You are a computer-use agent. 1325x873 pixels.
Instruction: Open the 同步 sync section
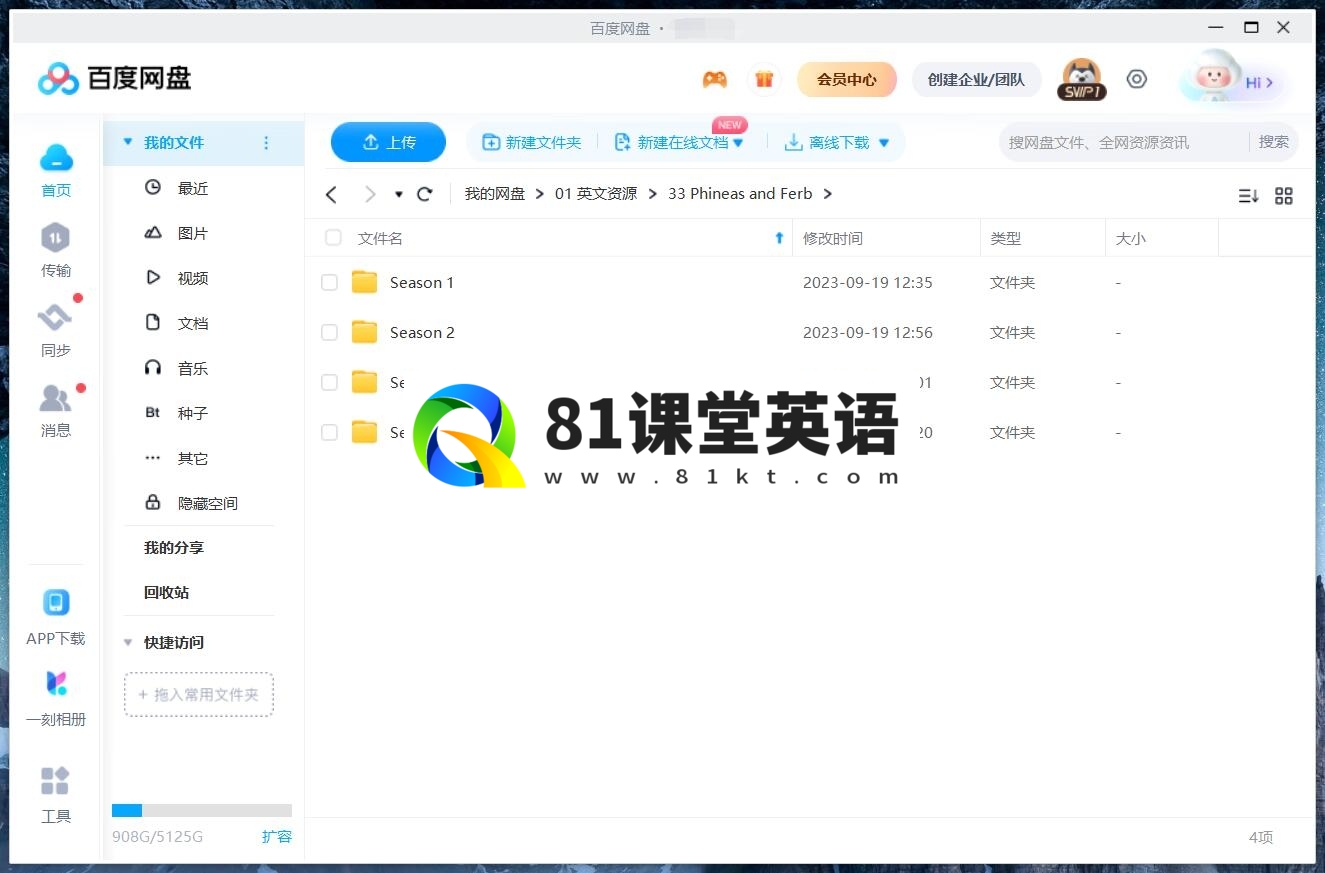56,330
